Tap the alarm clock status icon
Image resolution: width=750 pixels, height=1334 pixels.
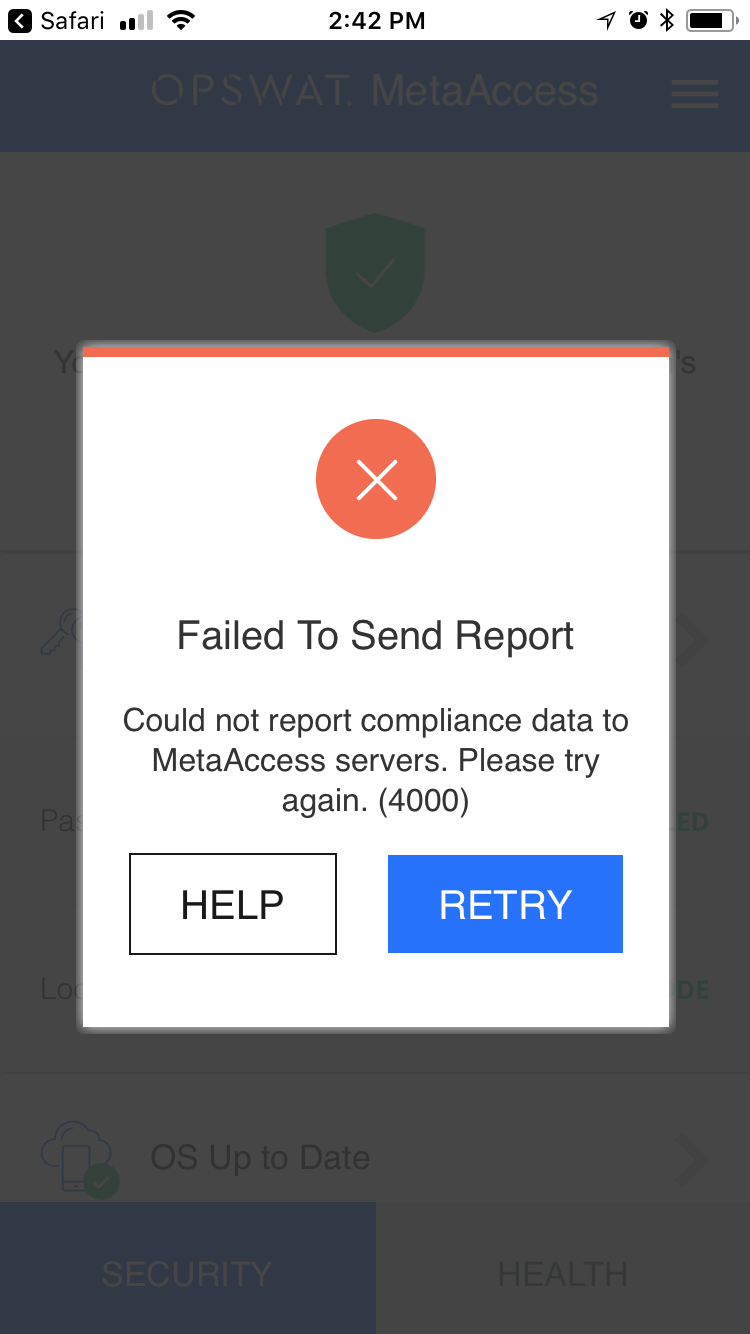pyautogui.click(x=638, y=20)
